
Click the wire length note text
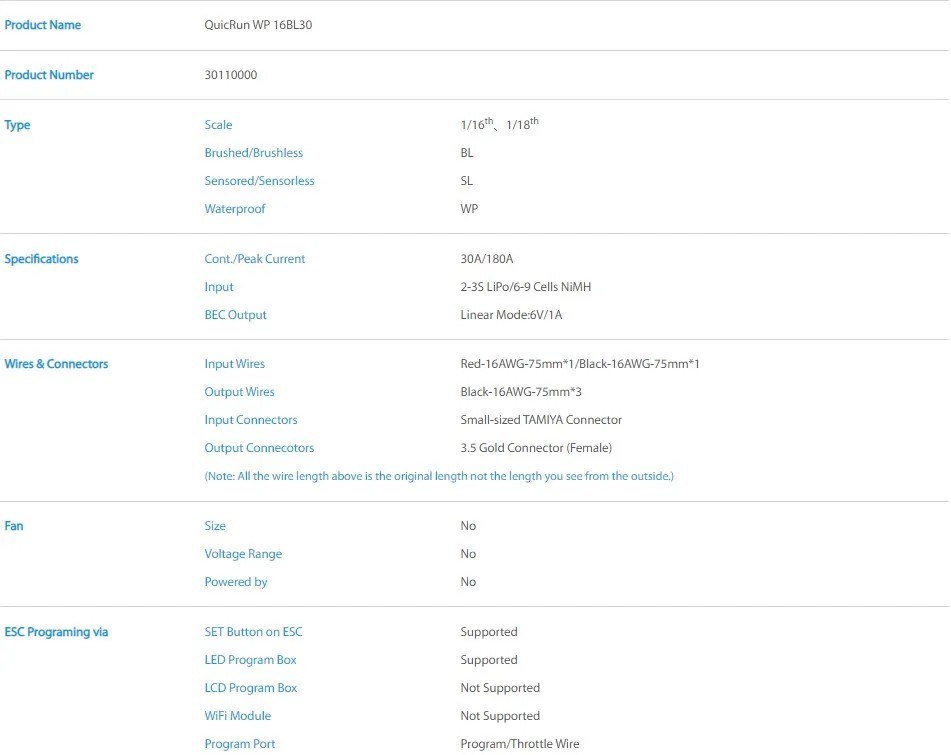point(439,476)
